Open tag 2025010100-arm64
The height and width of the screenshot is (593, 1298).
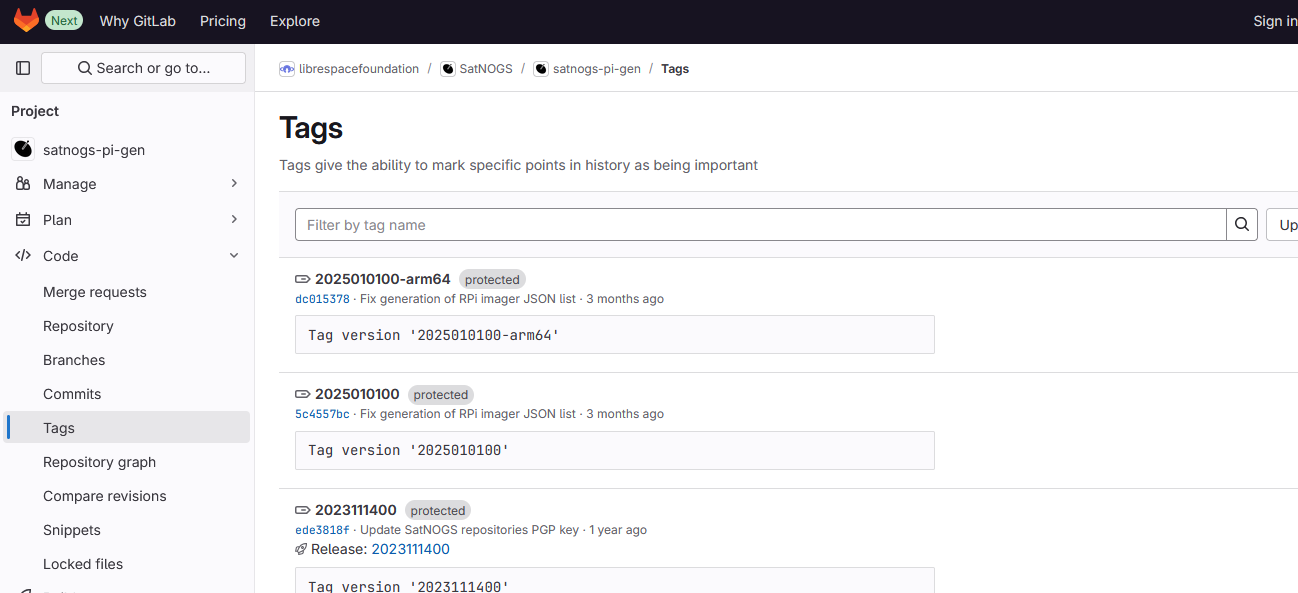(383, 279)
